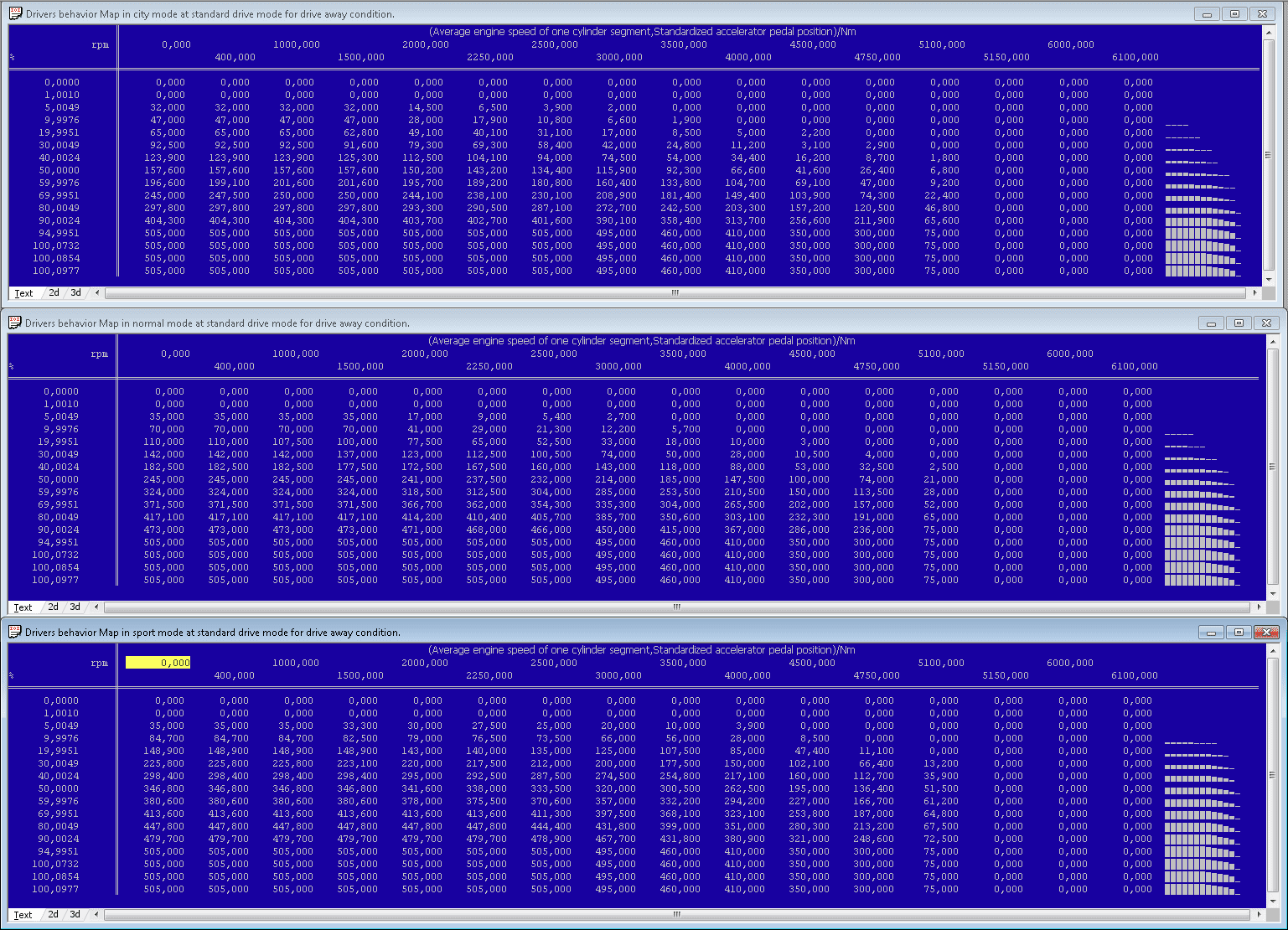Click the up scroll arrow in the normal mode window

tap(1273, 340)
